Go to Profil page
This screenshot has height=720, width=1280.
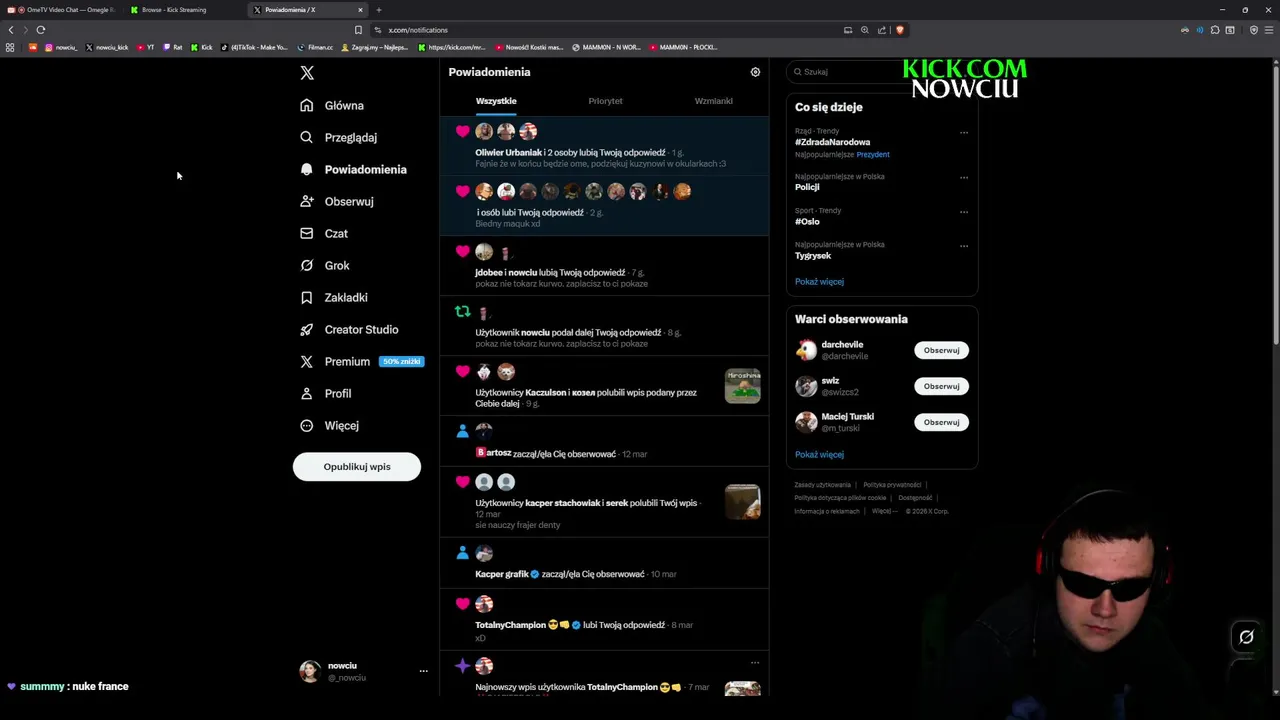click(326, 393)
